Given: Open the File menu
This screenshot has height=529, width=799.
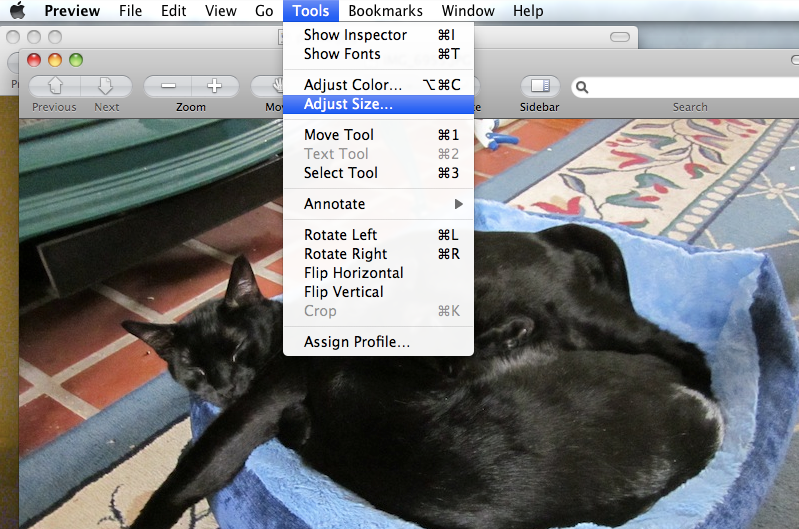Looking at the screenshot, I should [x=130, y=11].
